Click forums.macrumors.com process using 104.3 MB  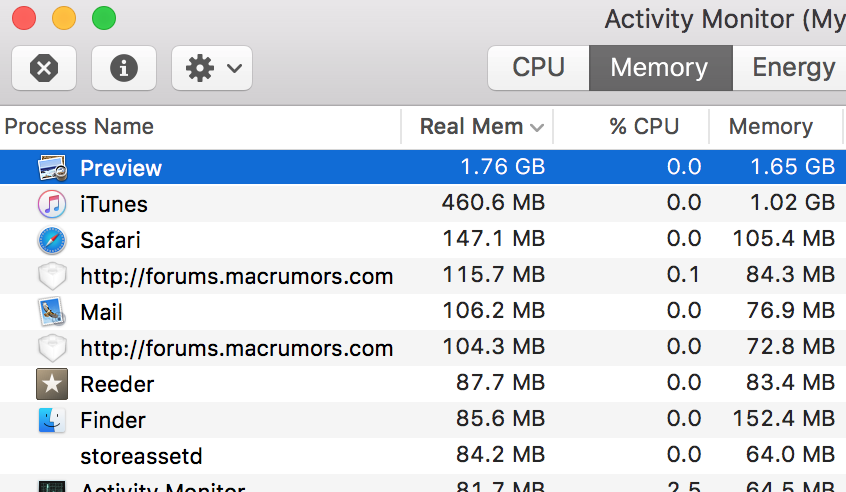236,348
